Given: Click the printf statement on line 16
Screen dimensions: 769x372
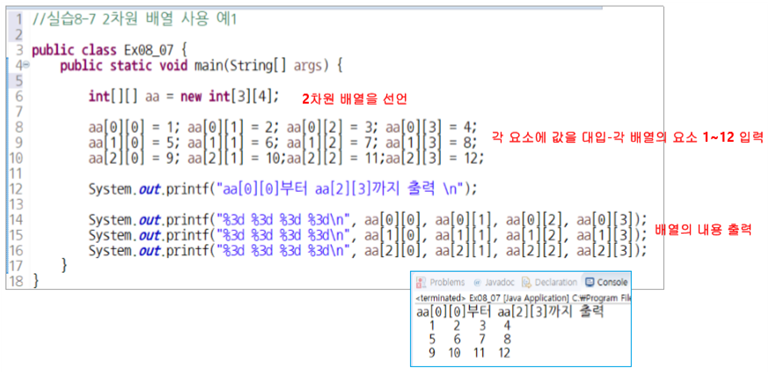Looking at the screenshot, I should [368, 250].
